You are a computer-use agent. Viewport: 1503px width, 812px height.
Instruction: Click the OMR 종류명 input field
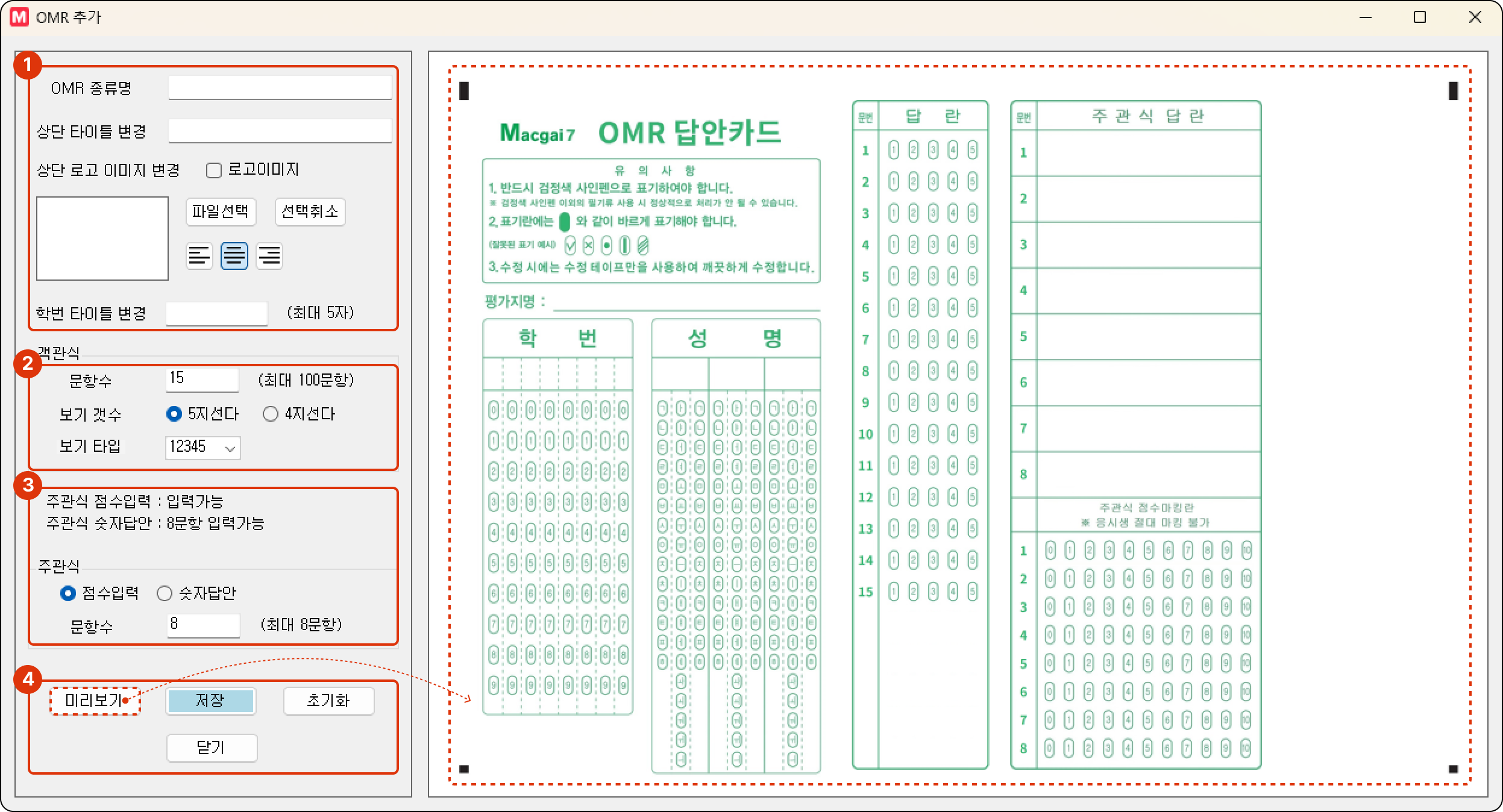click(280, 88)
